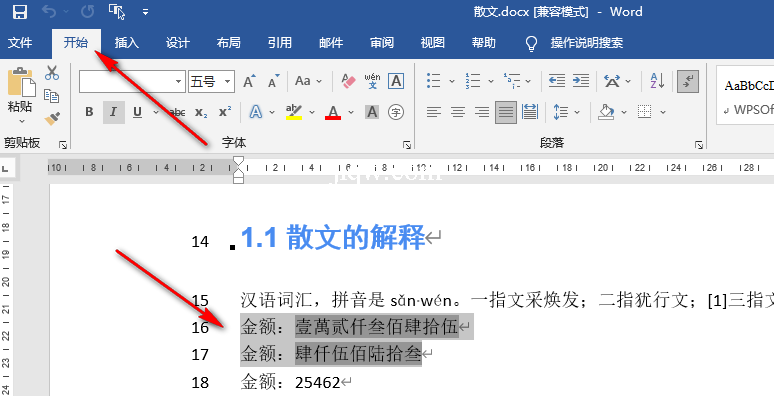Screen dimensions: 774x396
Task: Apply the yellow text highlight color
Action: [x=294, y=112]
